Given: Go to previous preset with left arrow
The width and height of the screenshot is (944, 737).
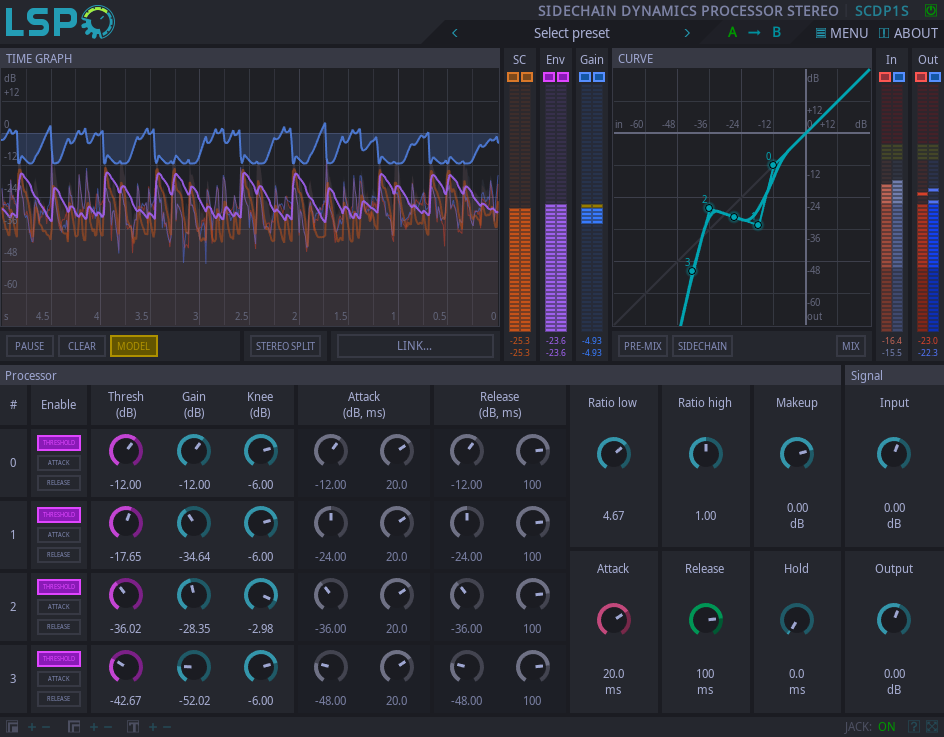Looking at the screenshot, I should 455,33.
